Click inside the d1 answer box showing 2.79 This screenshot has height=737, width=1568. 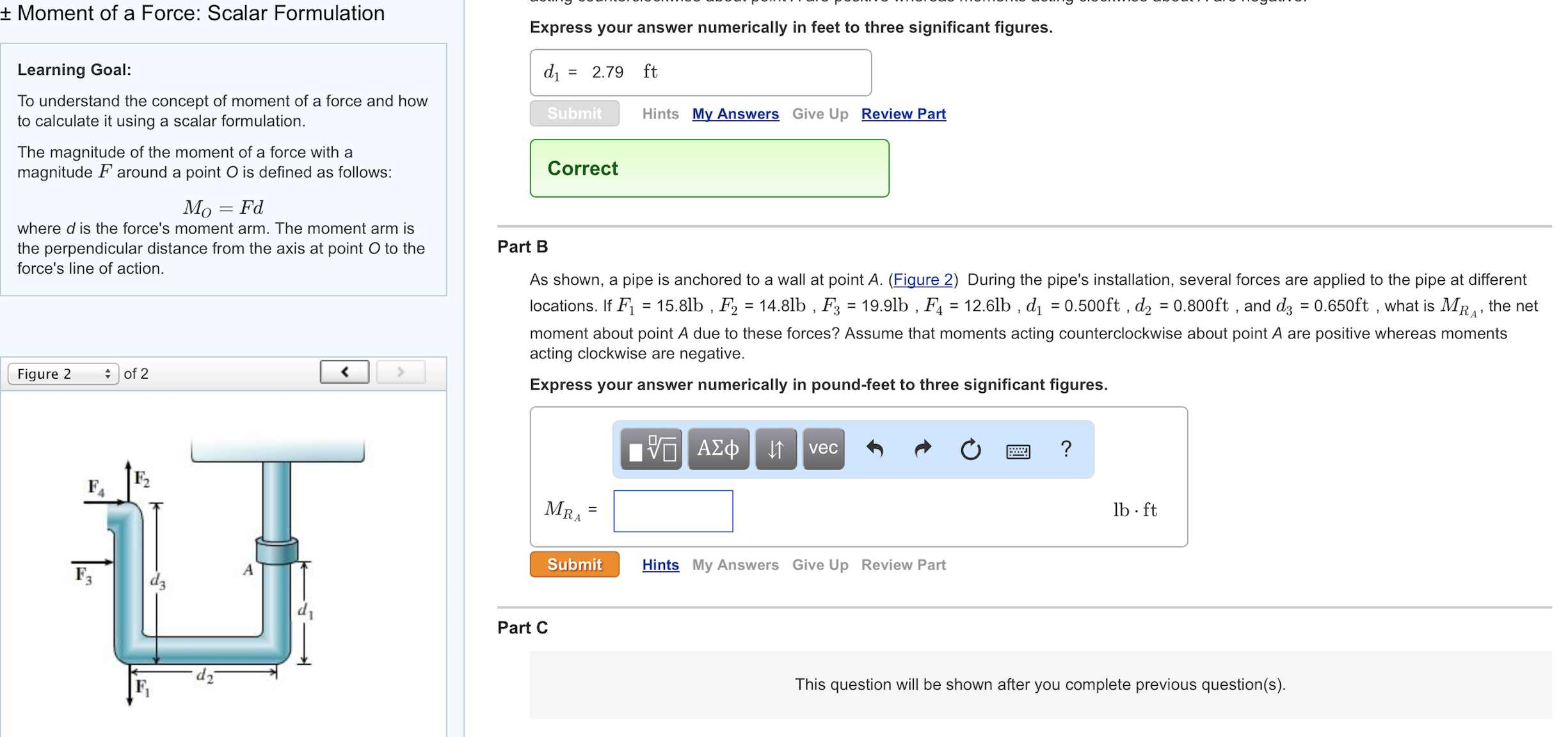point(700,72)
